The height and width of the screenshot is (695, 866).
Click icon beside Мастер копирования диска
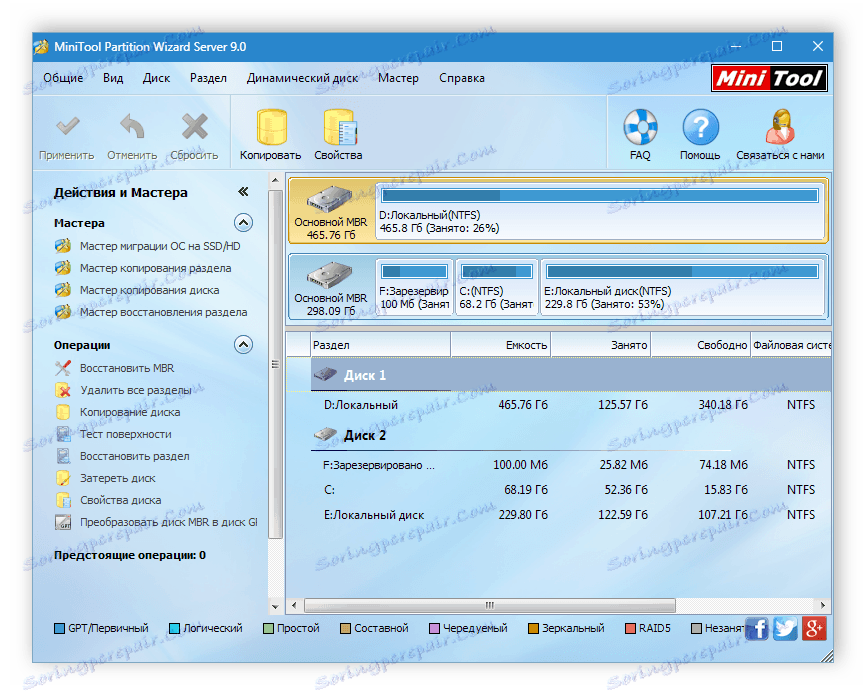pos(63,290)
